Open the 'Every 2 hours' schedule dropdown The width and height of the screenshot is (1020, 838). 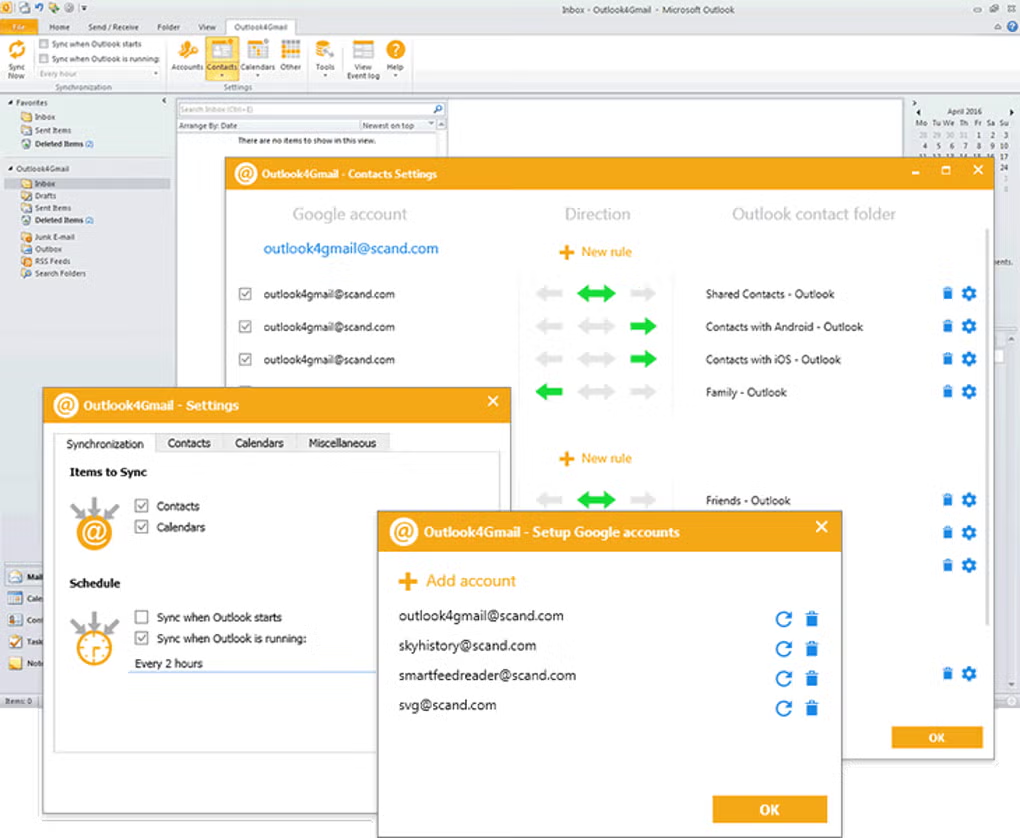pos(254,664)
